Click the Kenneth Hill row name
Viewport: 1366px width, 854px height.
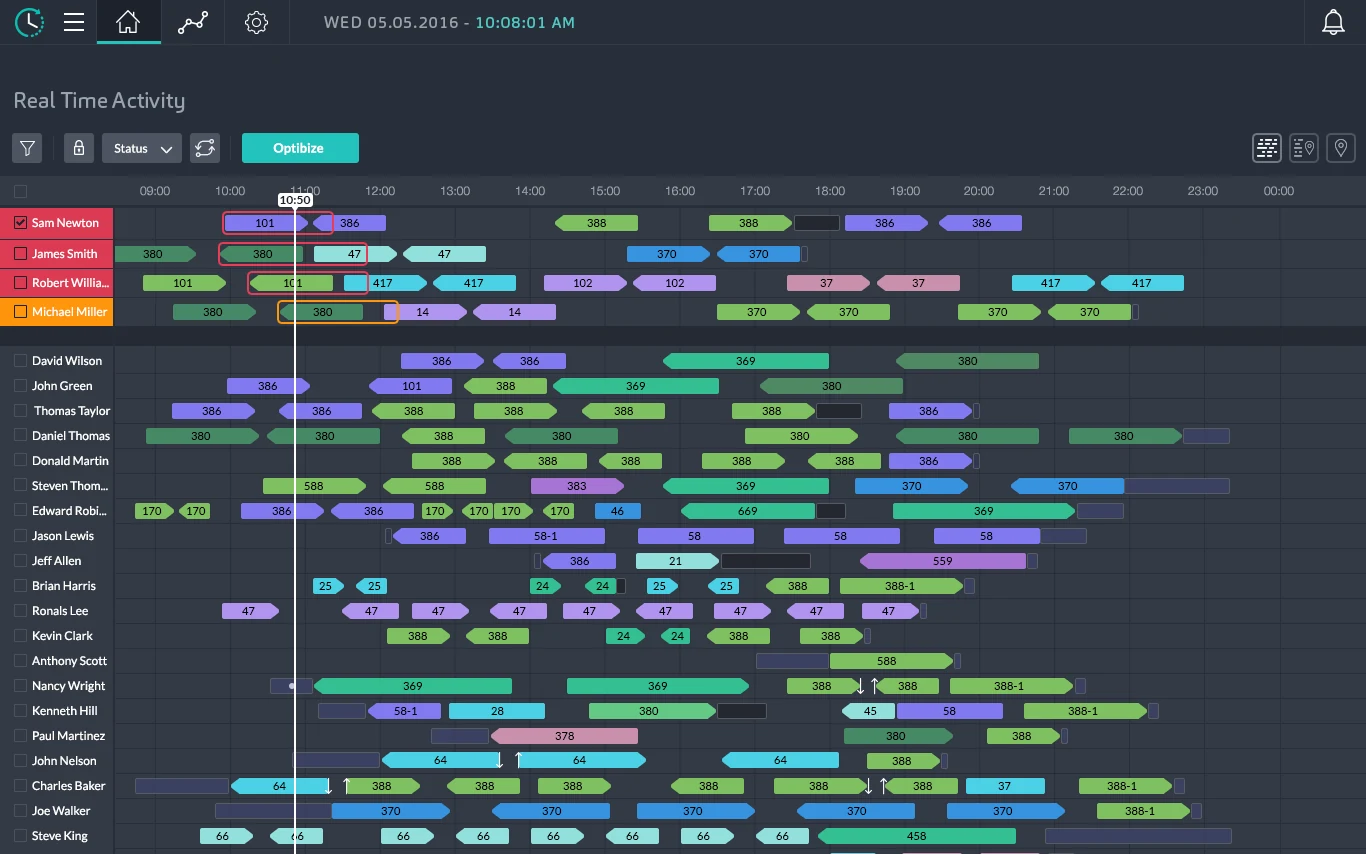[64, 711]
